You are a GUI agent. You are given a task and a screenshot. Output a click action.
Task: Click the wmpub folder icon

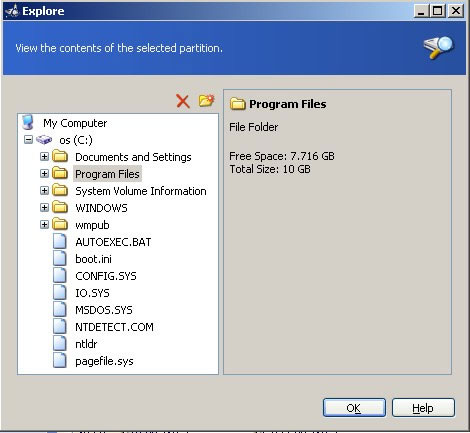(x=60, y=224)
